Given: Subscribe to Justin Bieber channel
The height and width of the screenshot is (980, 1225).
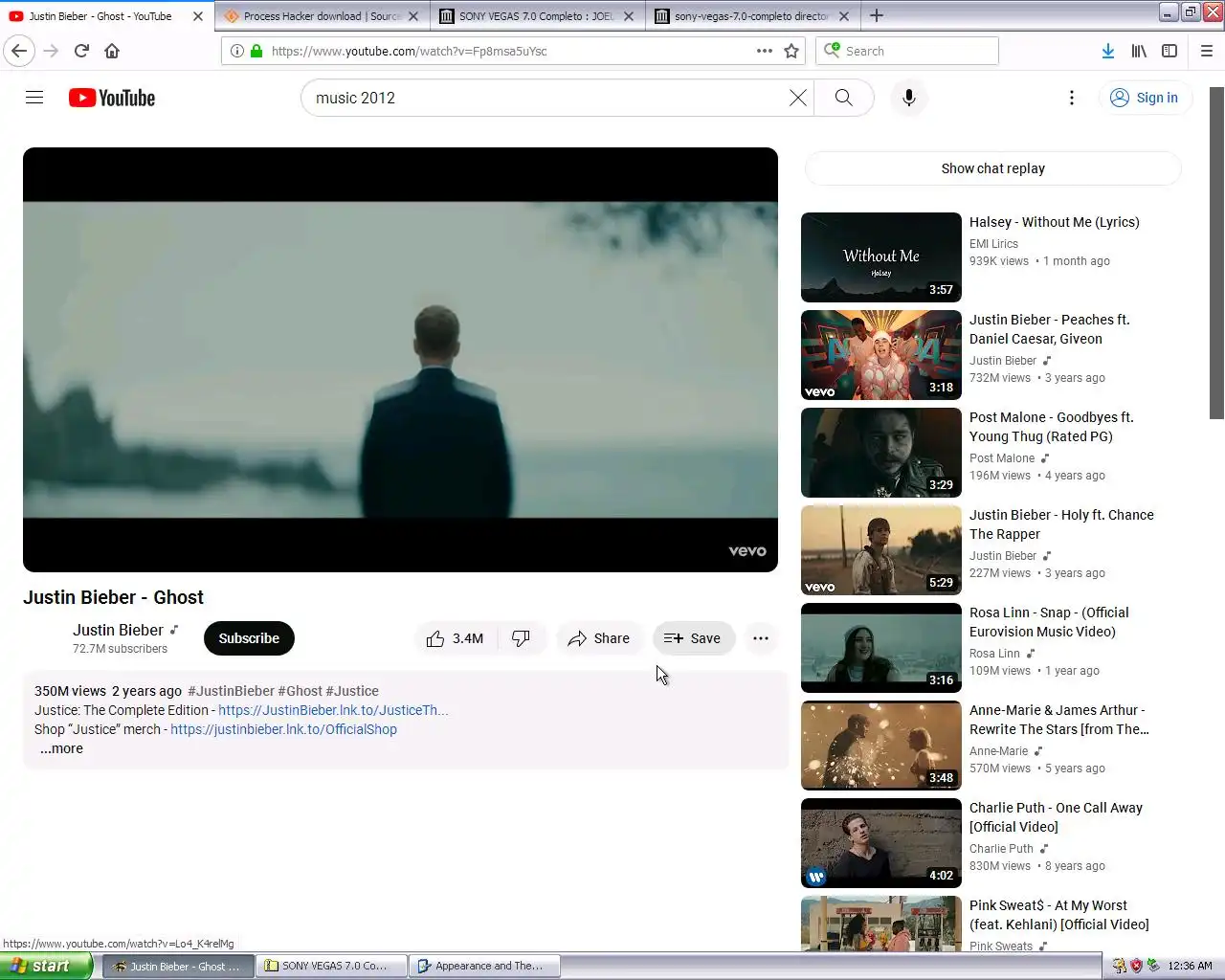Looking at the screenshot, I should (x=249, y=638).
